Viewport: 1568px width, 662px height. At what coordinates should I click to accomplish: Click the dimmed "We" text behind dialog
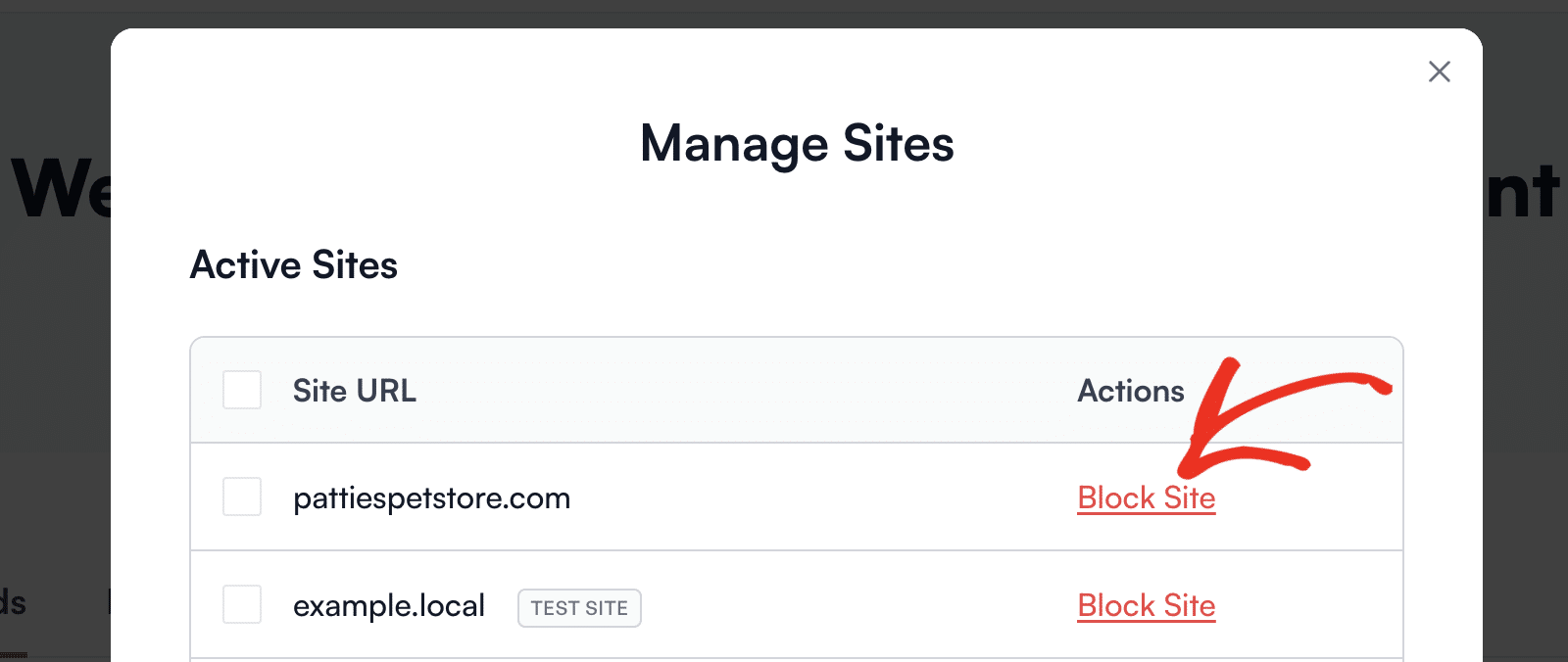tap(59, 188)
